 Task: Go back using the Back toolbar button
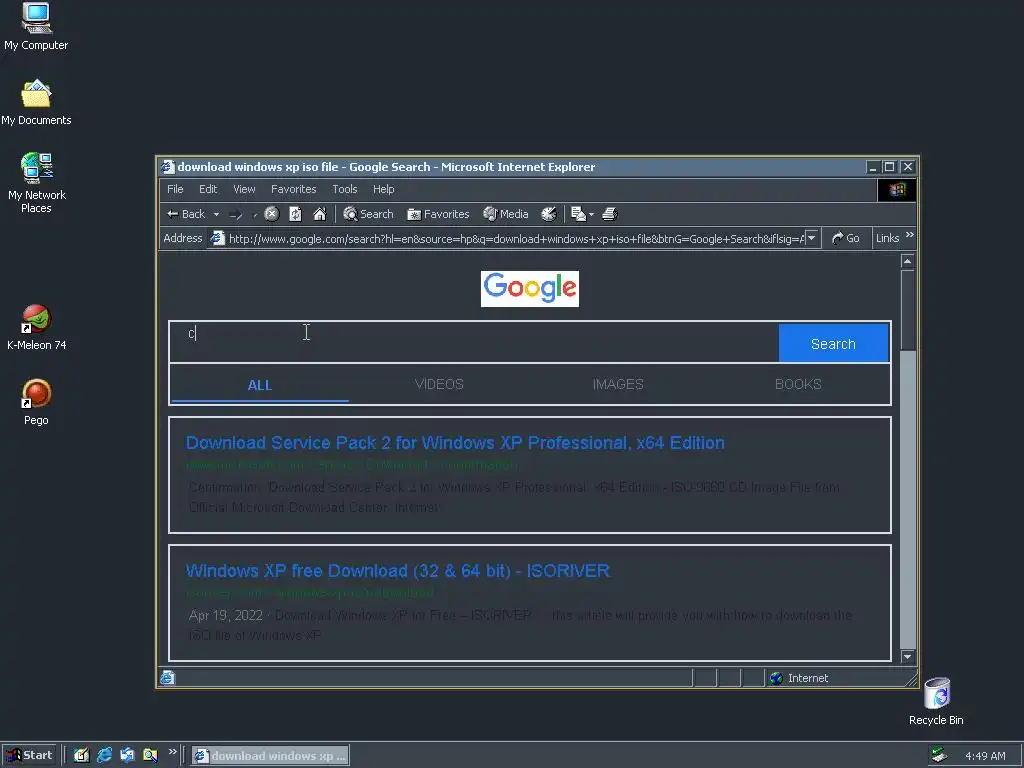tap(185, 214)
